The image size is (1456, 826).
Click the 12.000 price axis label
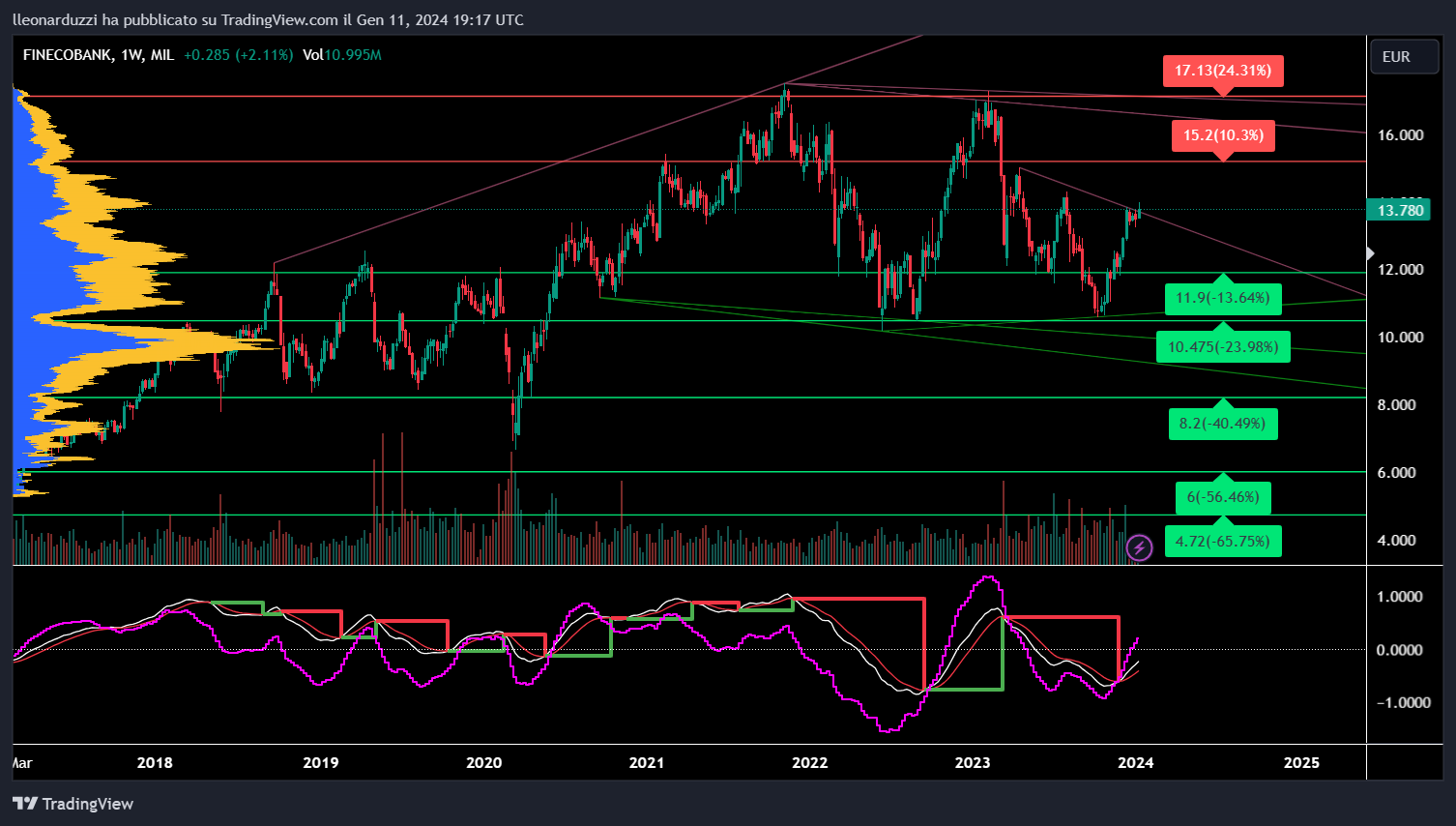pyautogui.click(x=1400, y=270)
